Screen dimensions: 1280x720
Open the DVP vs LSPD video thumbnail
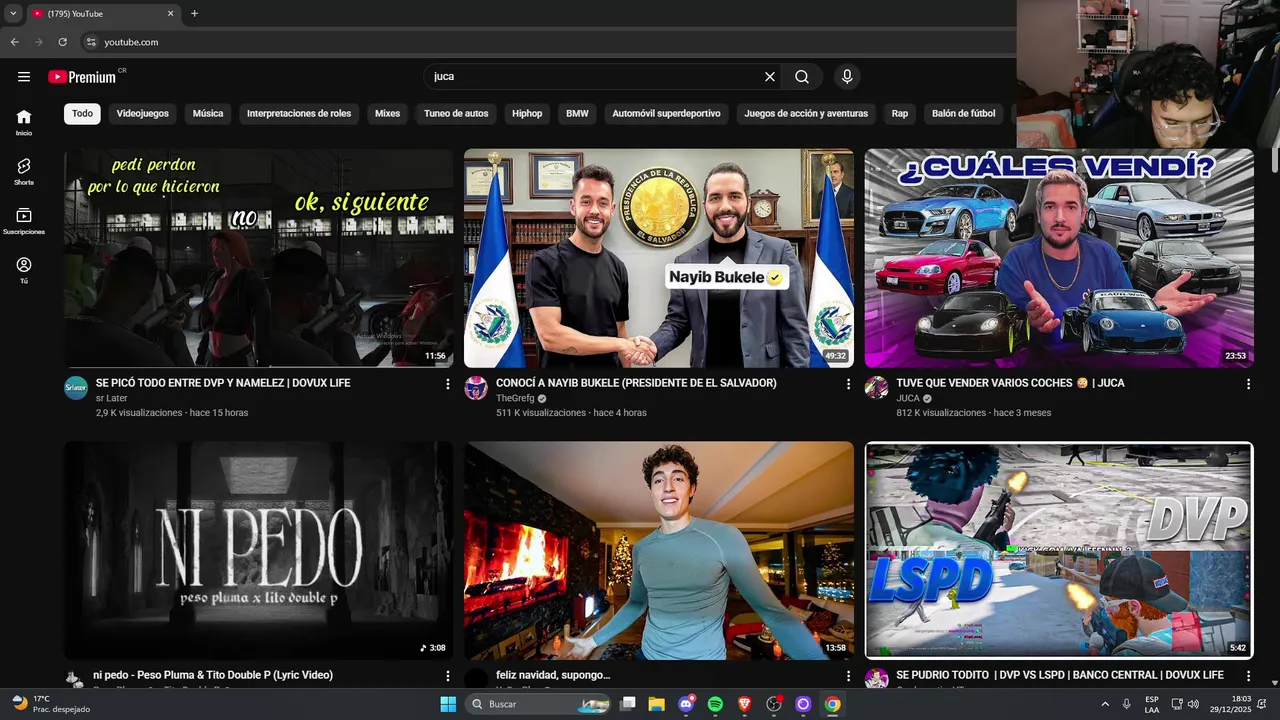click(1059, 550)
